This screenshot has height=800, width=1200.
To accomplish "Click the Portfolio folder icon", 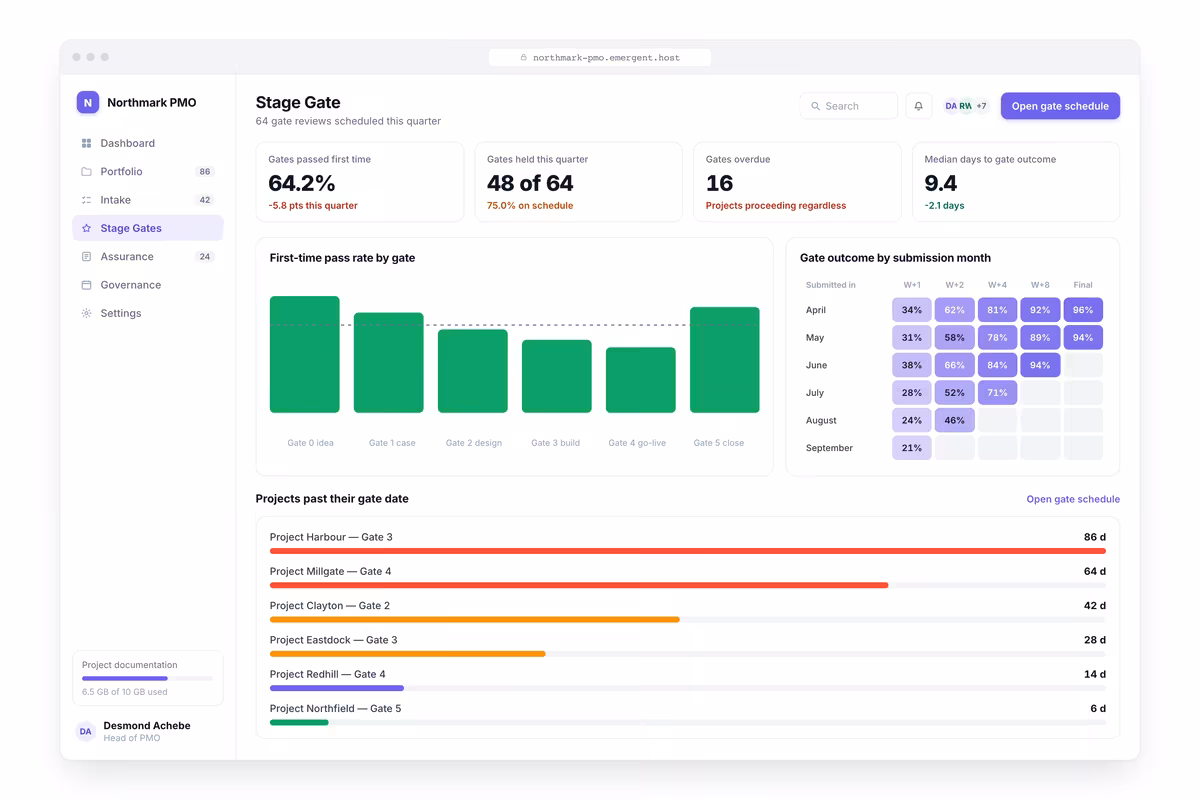I will (x=86, y=172).
